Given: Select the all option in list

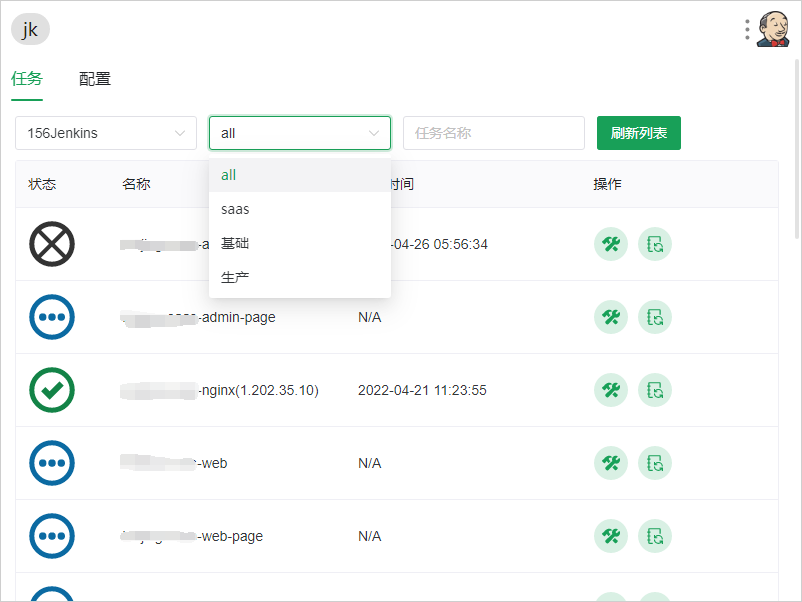Looking at the screenshot, I should (300, 175).
